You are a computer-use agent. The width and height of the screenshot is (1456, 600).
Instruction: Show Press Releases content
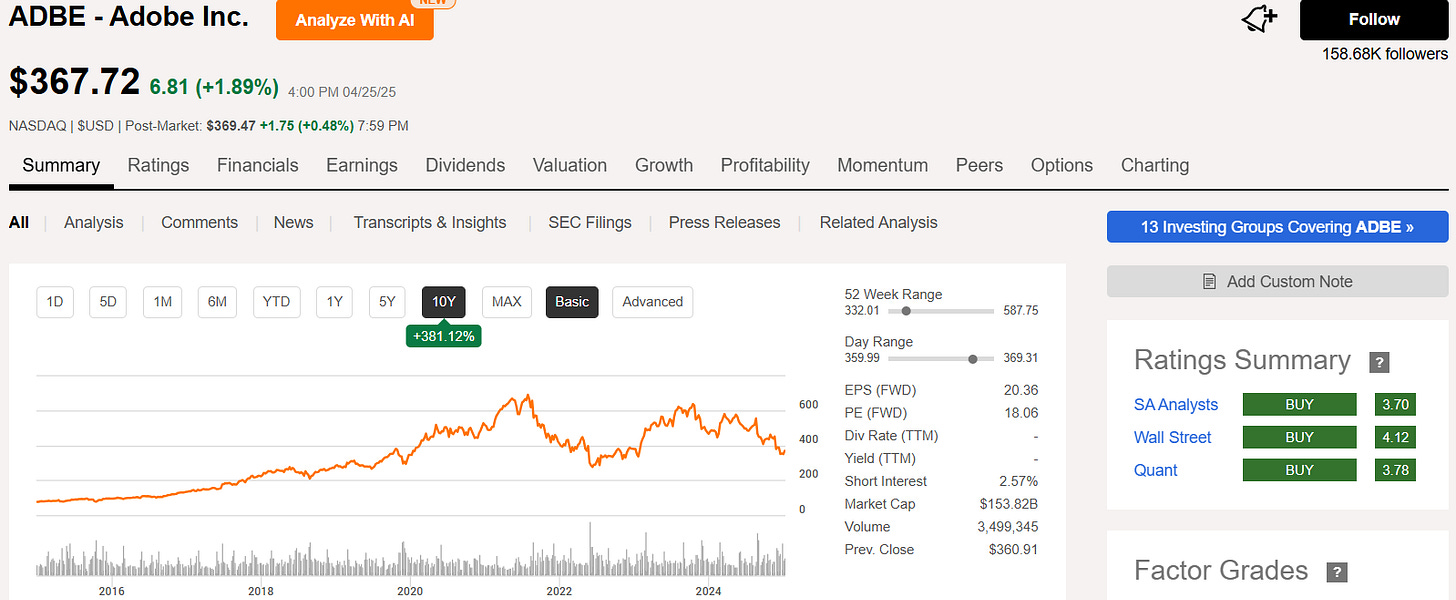click(x=725, y=222)
